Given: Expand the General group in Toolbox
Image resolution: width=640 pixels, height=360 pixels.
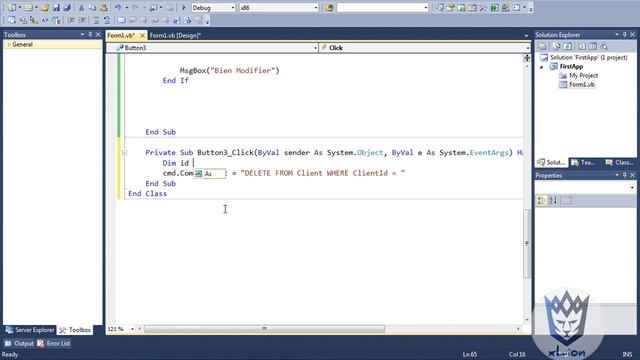Looking at the screenshot, I should 9,44.
